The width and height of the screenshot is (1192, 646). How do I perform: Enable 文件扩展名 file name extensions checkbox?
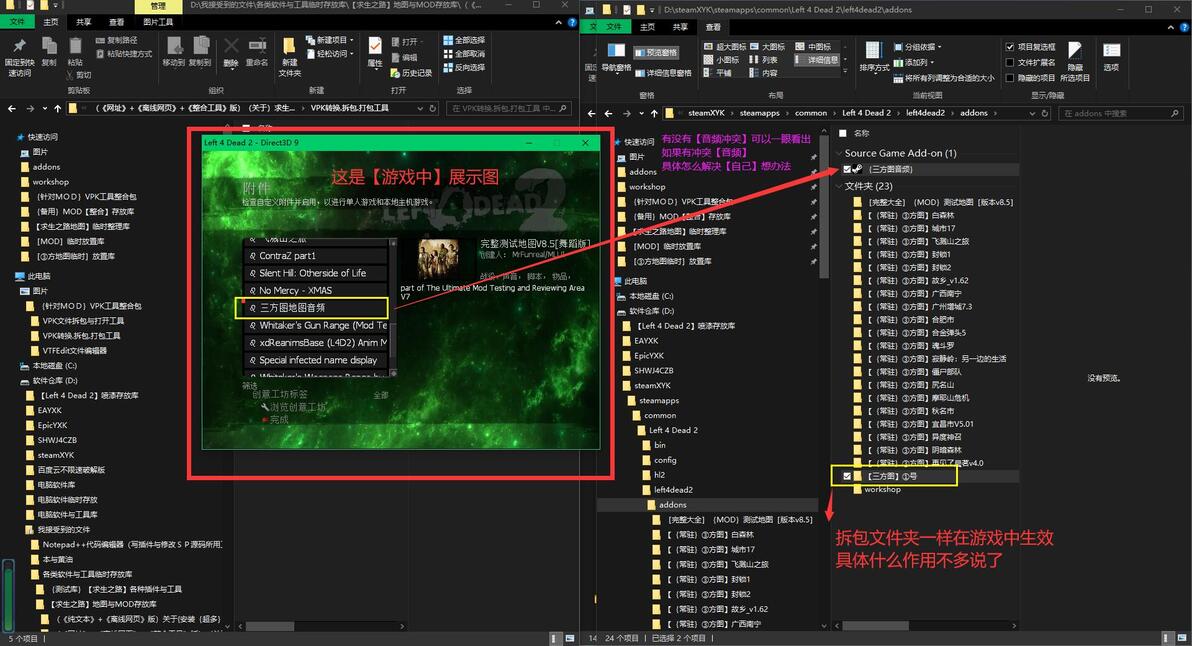tap(1010, 62)
